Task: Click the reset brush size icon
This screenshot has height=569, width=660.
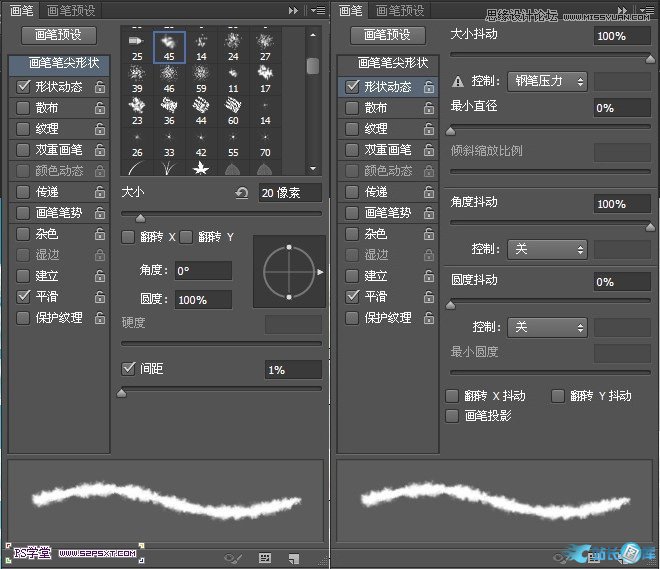Action: click(x=241, y=193)
